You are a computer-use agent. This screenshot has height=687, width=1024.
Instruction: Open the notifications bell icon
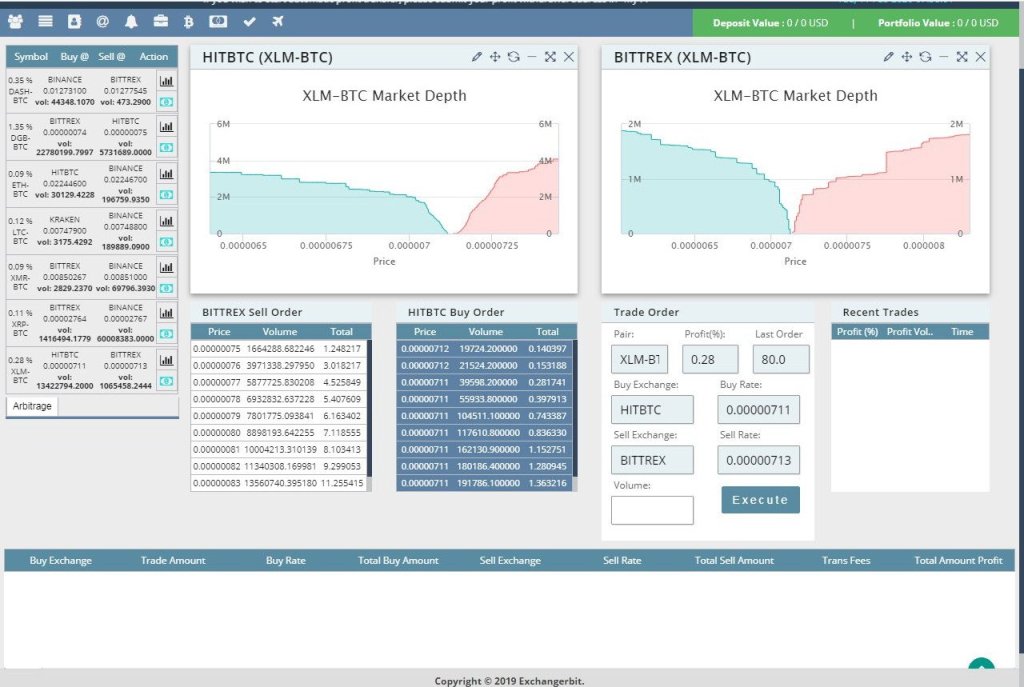click(x=132, y=21)
